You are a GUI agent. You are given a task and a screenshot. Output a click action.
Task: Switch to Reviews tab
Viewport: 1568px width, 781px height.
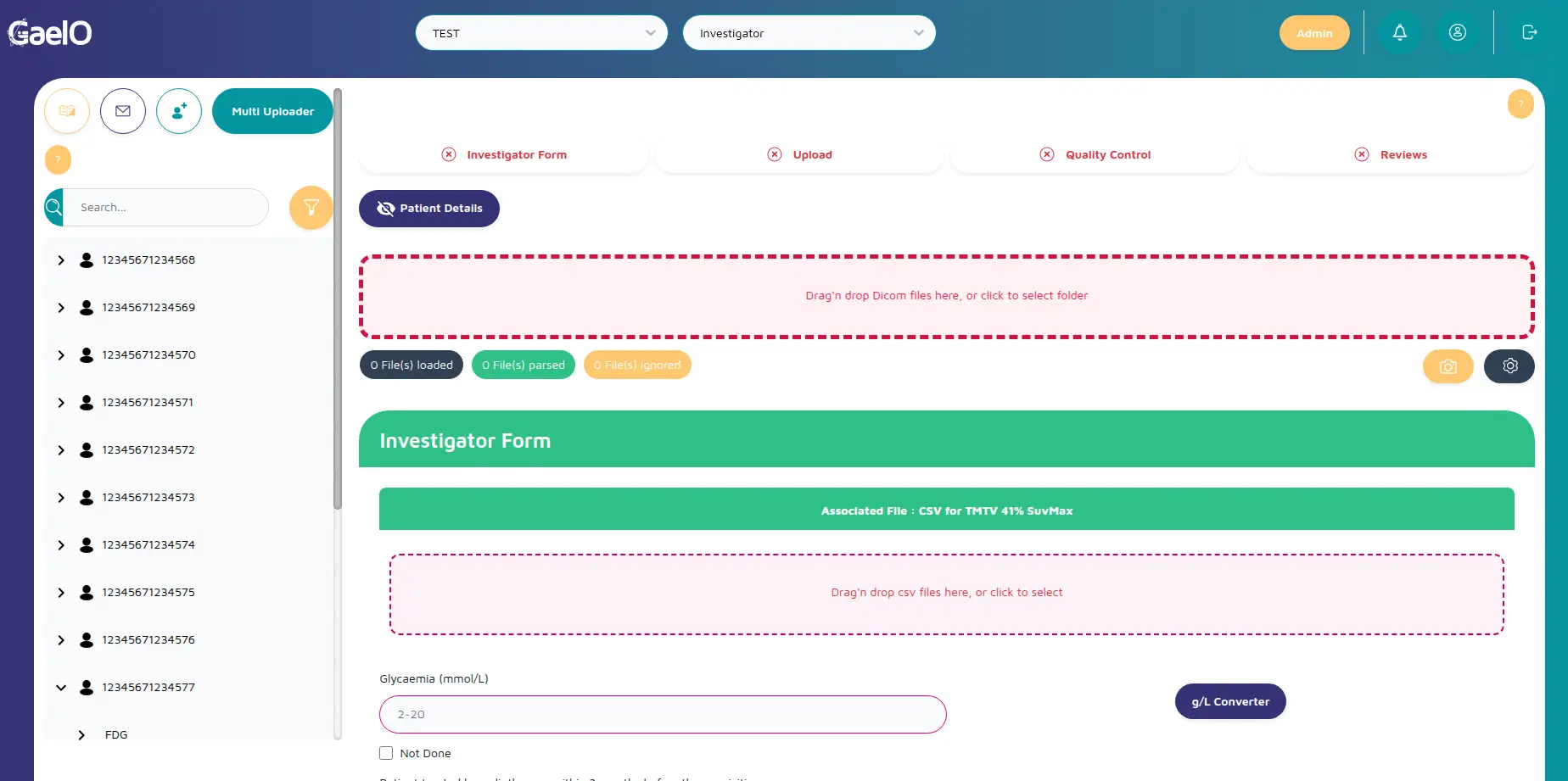point(1390,154)
